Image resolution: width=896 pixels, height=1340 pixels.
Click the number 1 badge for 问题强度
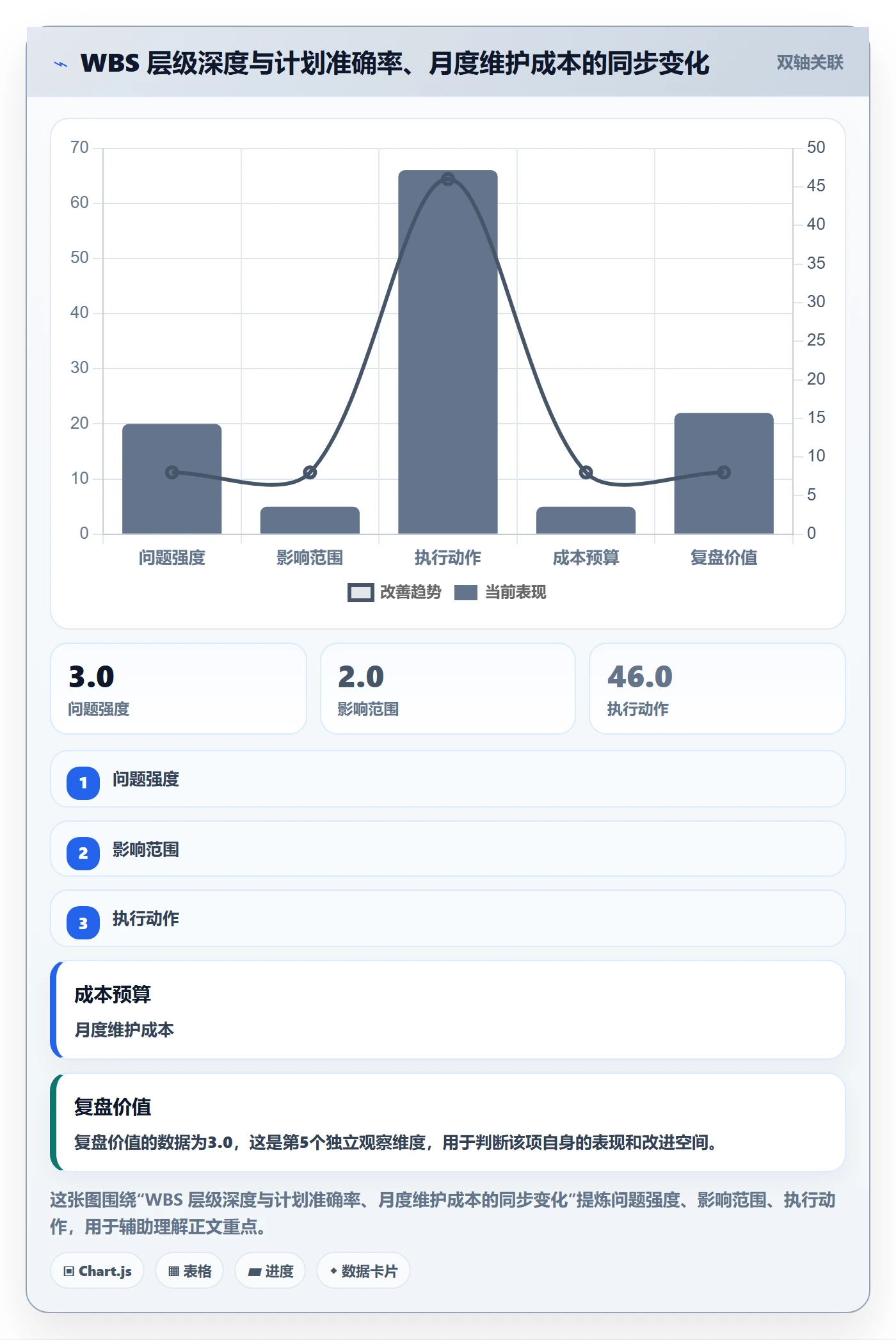[x=83, y=783]
